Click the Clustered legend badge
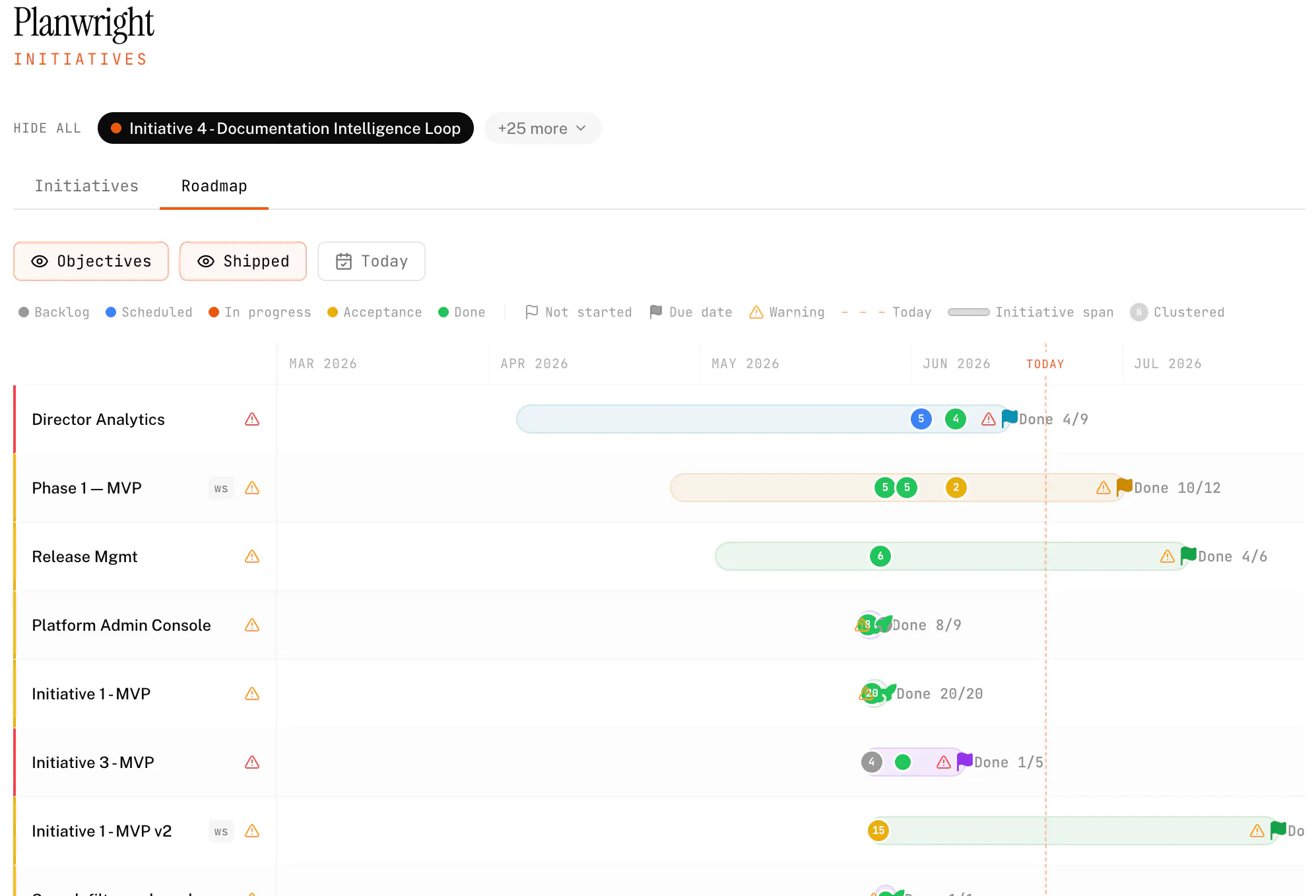Screen dimensions: 1316x896 point(1138,312)
